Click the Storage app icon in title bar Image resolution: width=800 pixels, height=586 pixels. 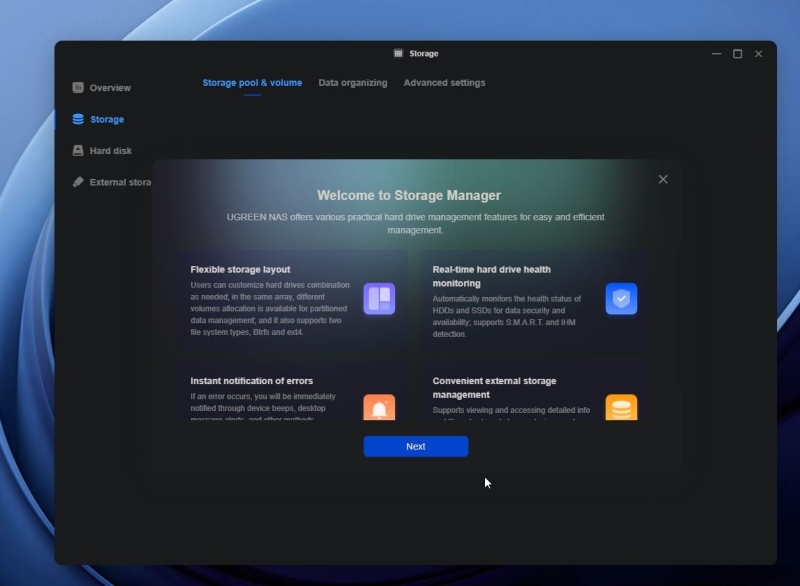click(398, 54)
